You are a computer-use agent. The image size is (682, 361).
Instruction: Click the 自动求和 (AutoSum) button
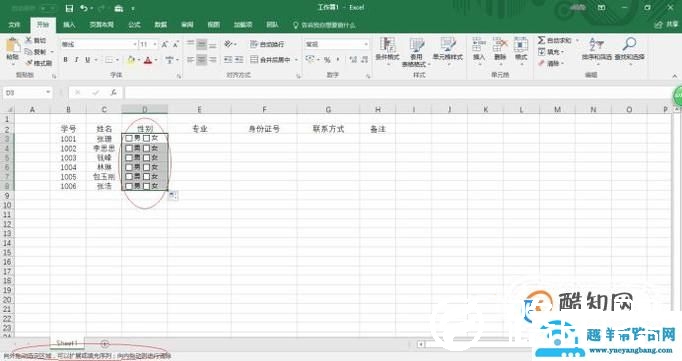tap(555, 40)
